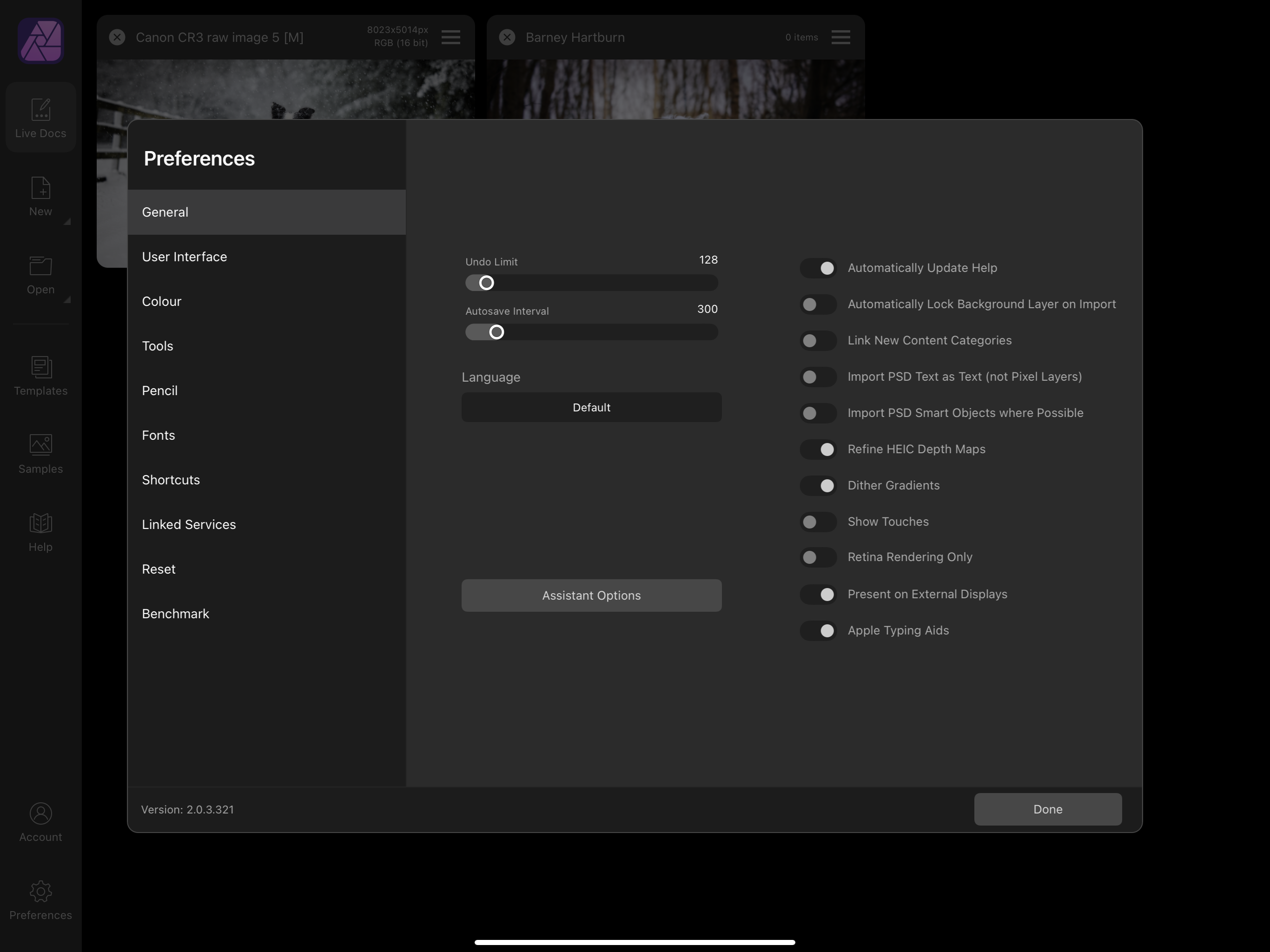This screenshot has height=952, width=1270.
Task: Open the Tools preferences
Action: 266,346
